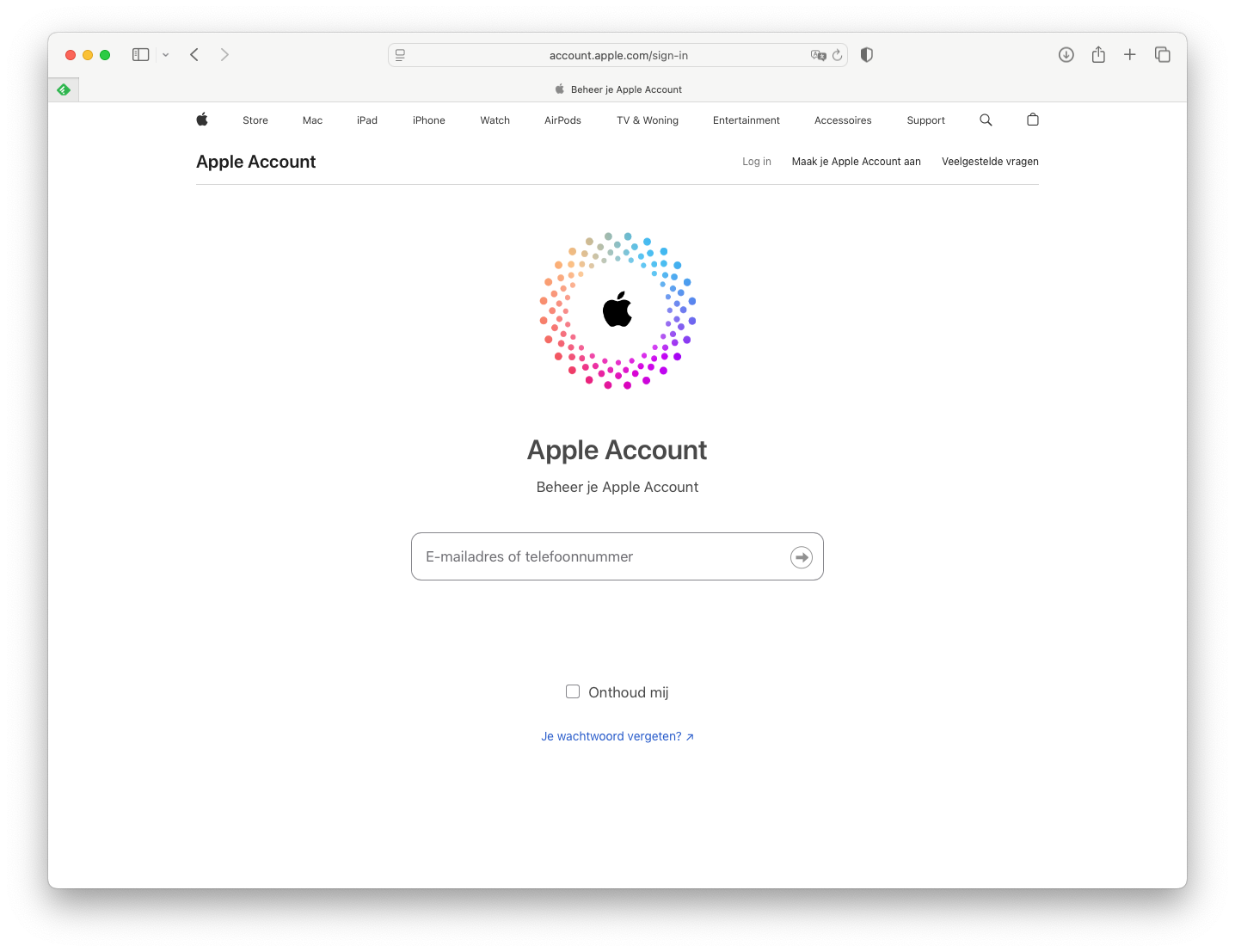Click Je wachtwoord vergeten? link

tap(617, 736)
